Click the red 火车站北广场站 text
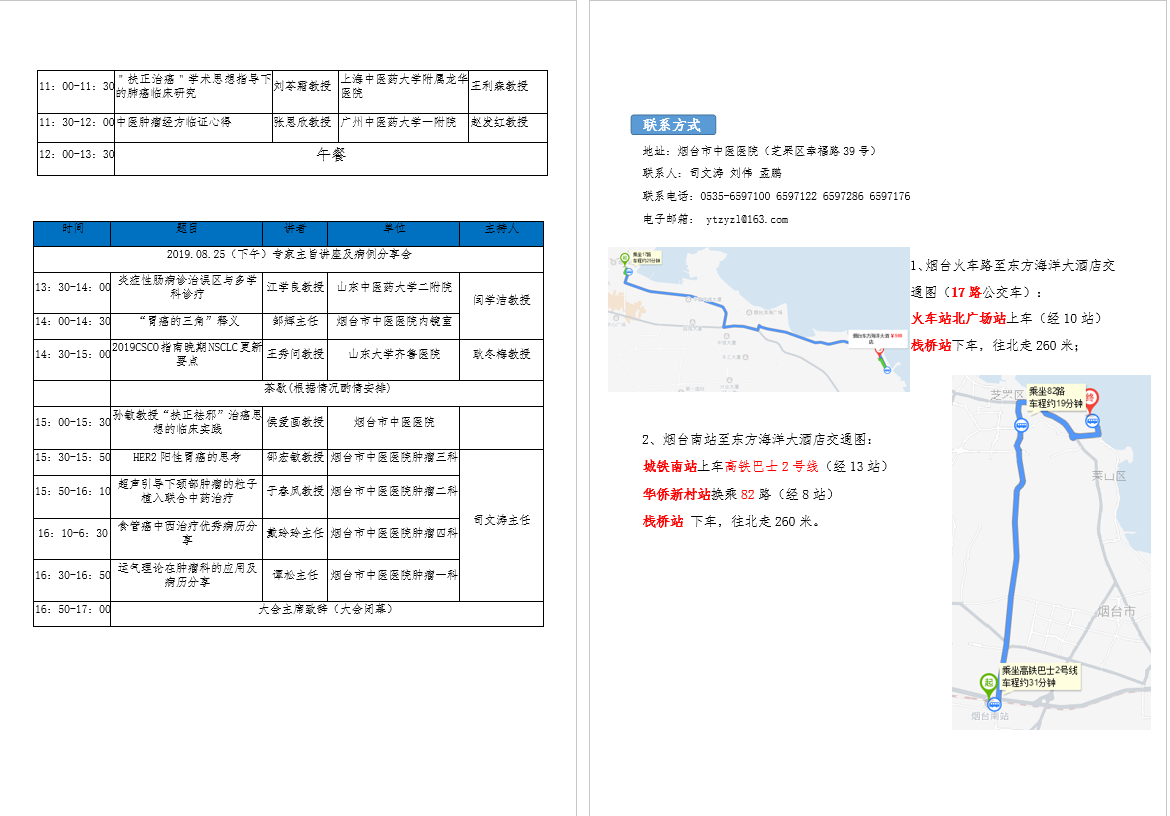This screenshot has width=1170, height=816. 958,319
